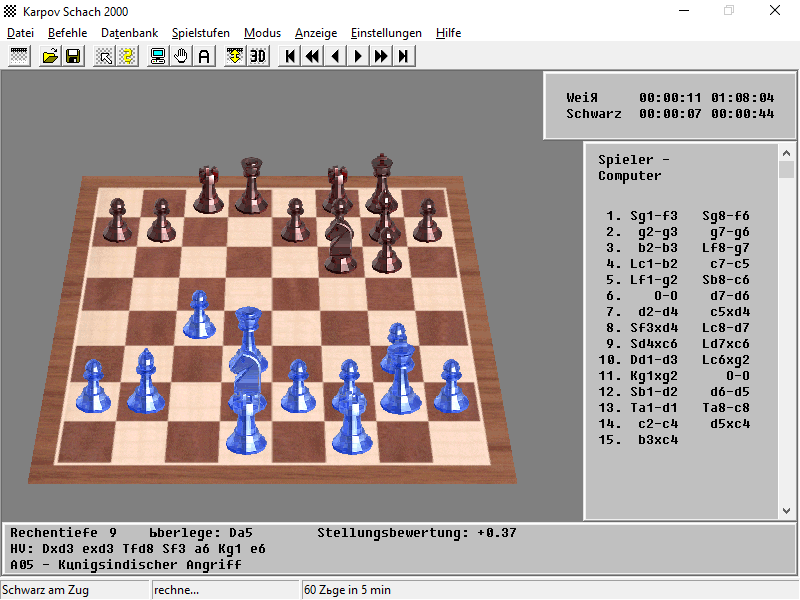Click the computer monitor toolbar icon
The width and height of the screenshot is (800, 600).
(x=158, y=56)
